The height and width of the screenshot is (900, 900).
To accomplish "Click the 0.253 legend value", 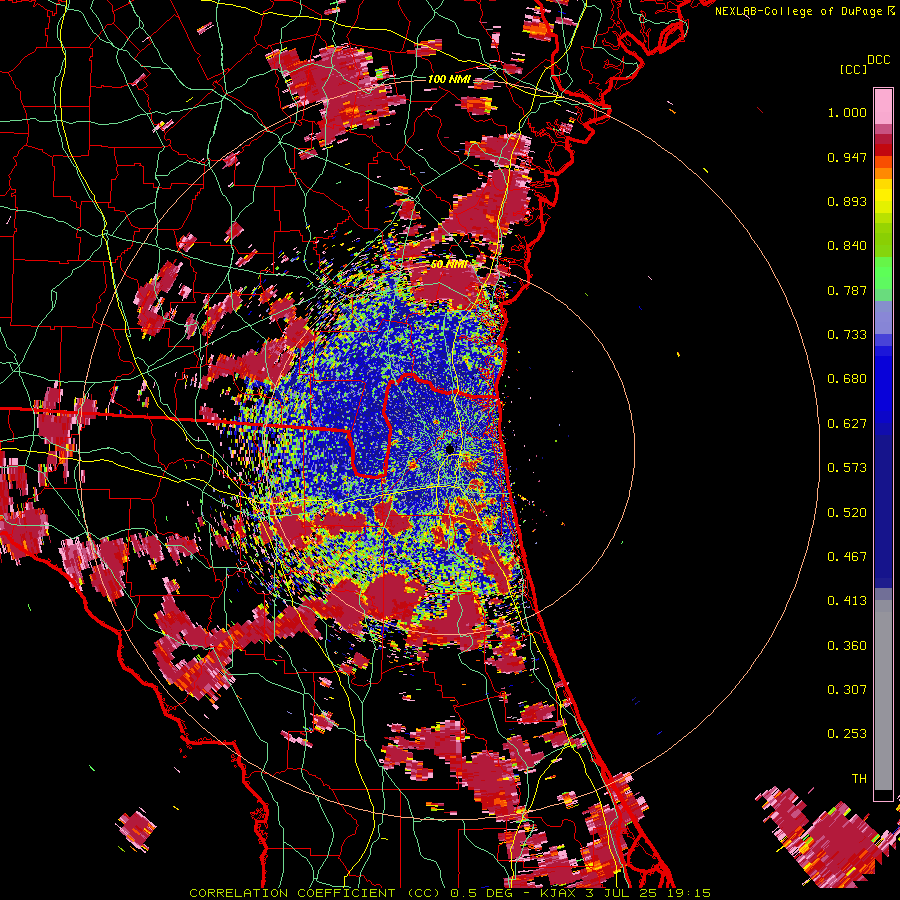I will point(847,734).
